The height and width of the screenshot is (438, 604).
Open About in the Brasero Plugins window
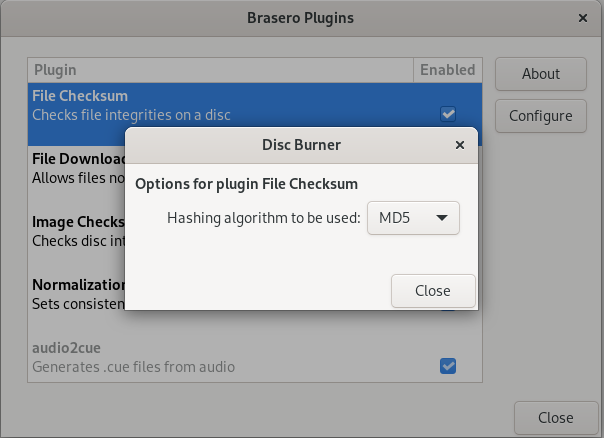tap(541, 74)
